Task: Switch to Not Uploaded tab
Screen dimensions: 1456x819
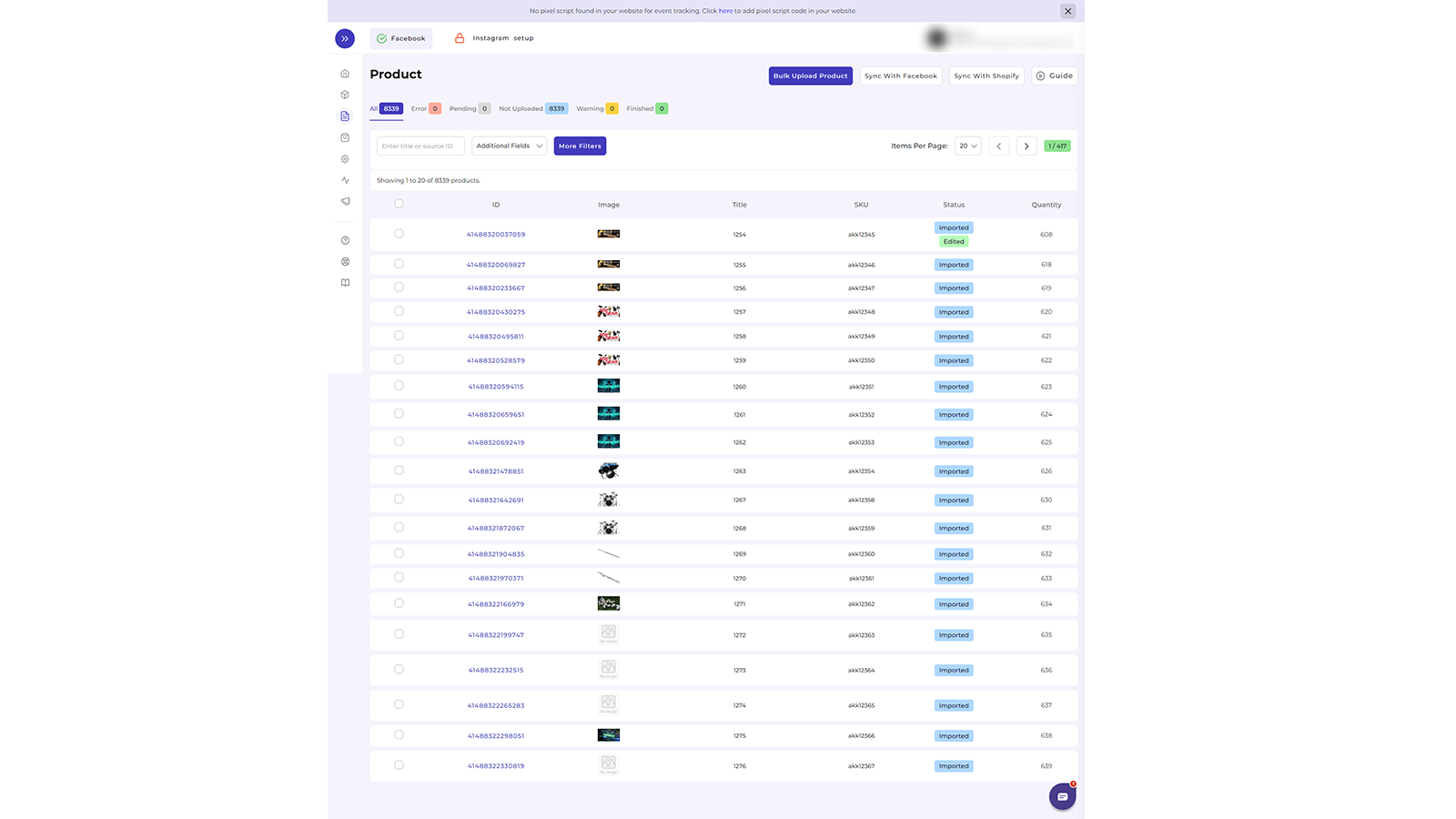Action: (x=533, y=108)
